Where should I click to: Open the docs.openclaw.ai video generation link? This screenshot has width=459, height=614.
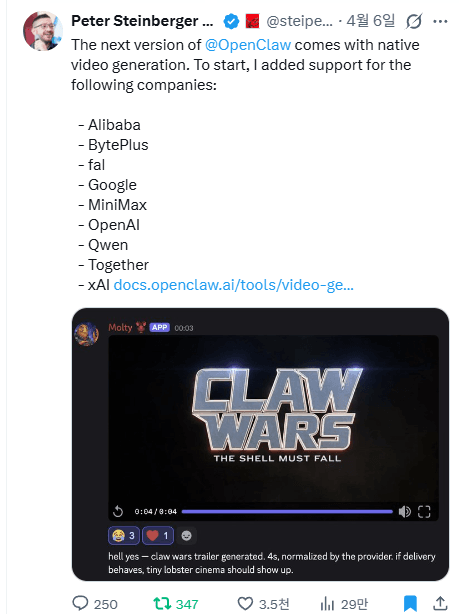233,285
